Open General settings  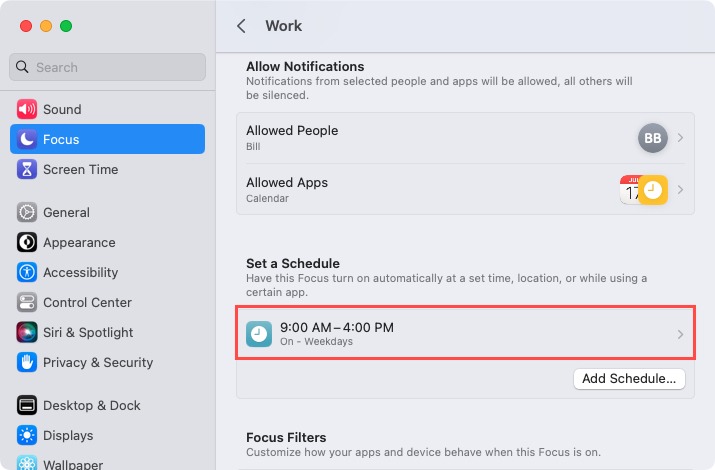point(108,212)
